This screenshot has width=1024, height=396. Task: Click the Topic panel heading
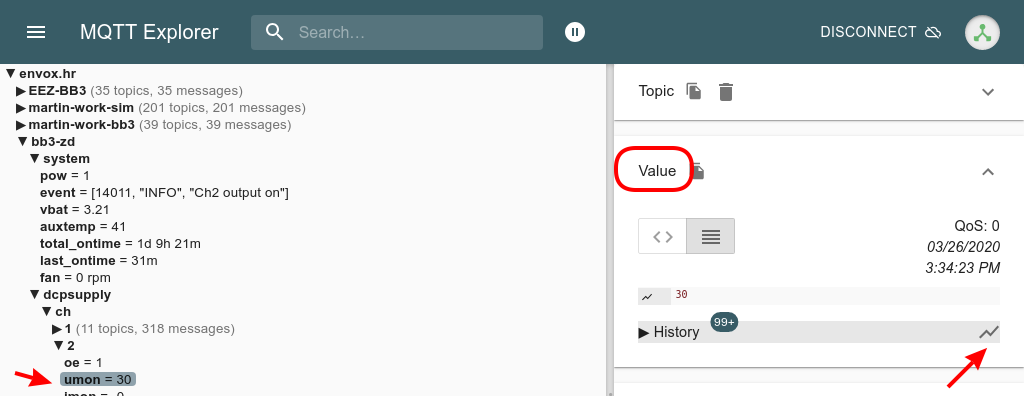point(656,91)
